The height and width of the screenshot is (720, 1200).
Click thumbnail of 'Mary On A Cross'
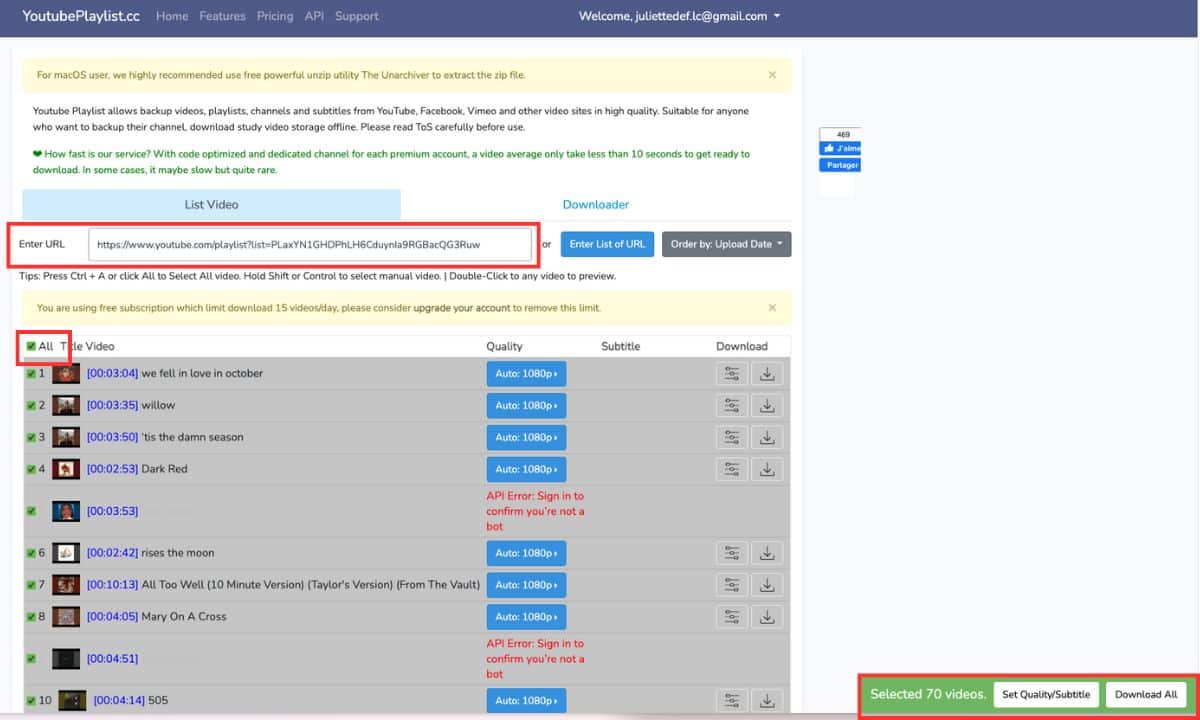coord(66,617)
